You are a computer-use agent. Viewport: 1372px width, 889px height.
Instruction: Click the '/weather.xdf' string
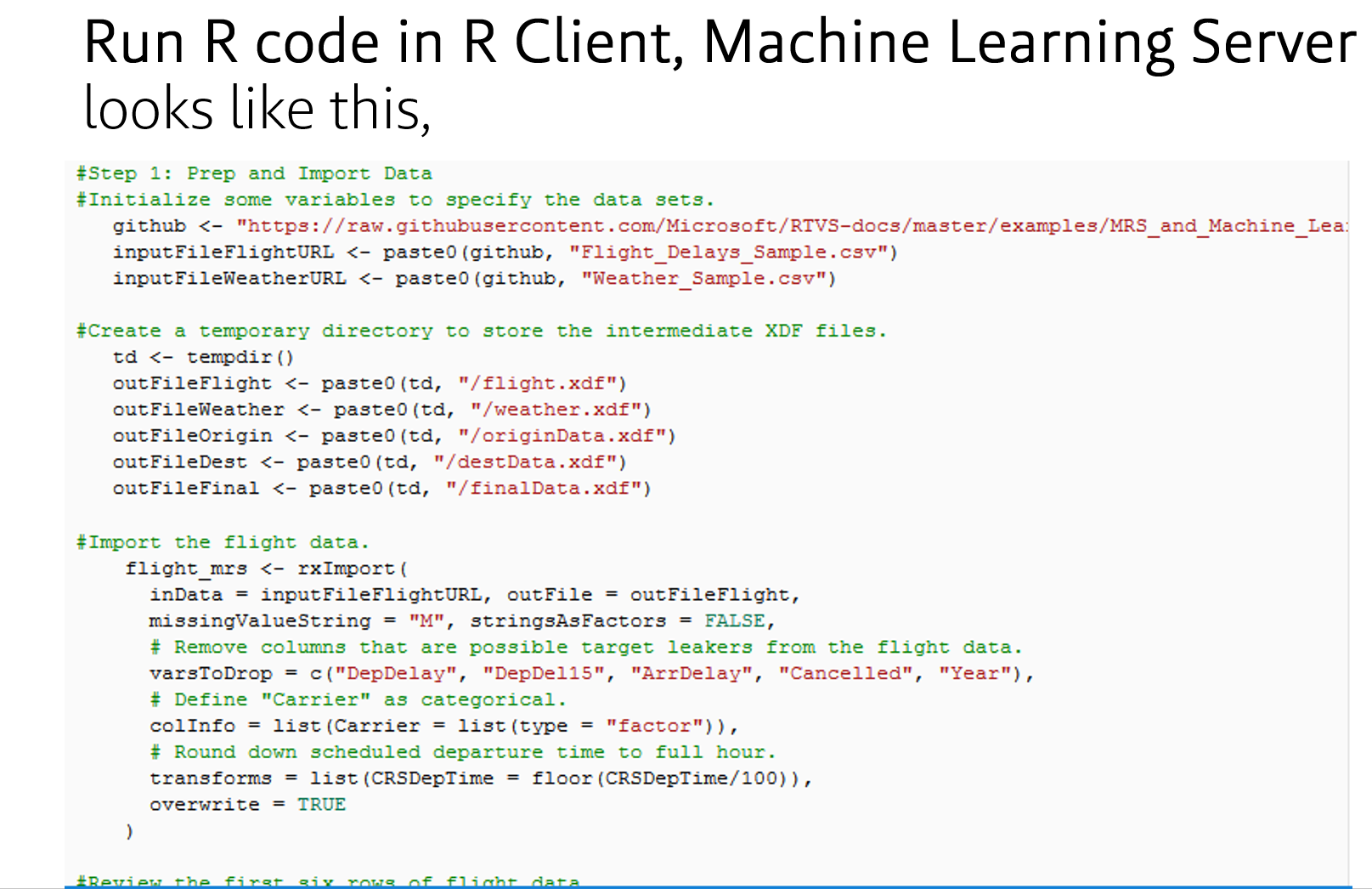[x=556, y=410]
